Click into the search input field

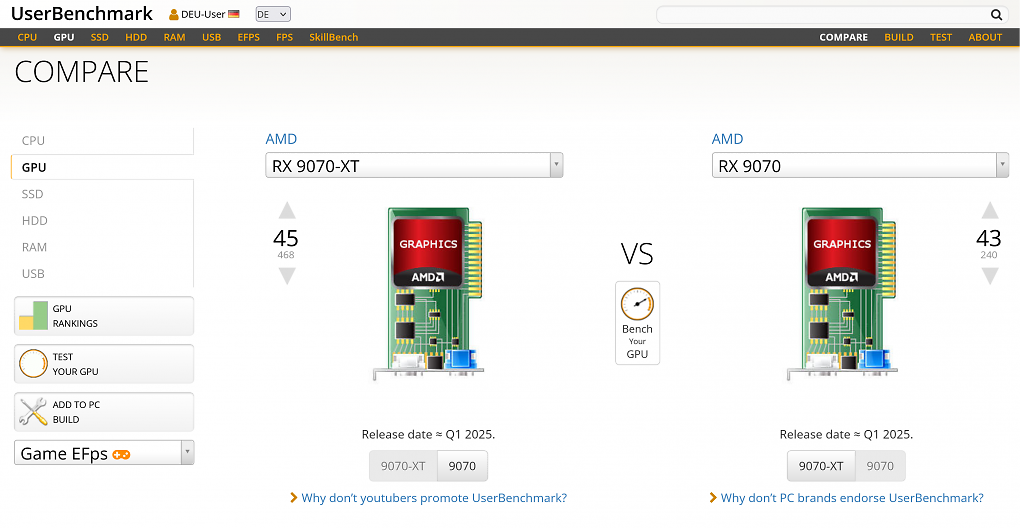[823, 14]
